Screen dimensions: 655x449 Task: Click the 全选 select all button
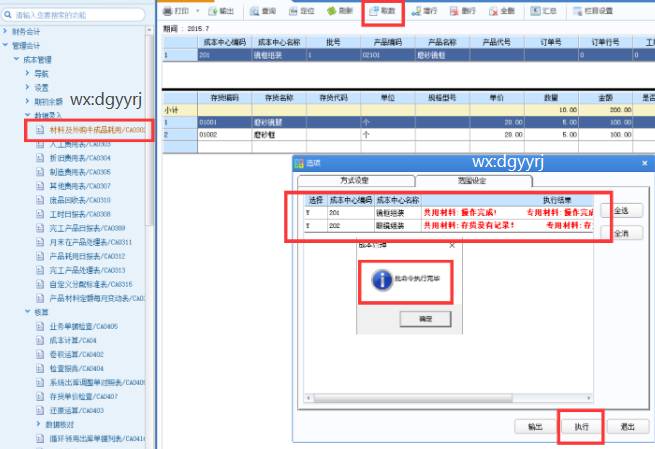622,211
